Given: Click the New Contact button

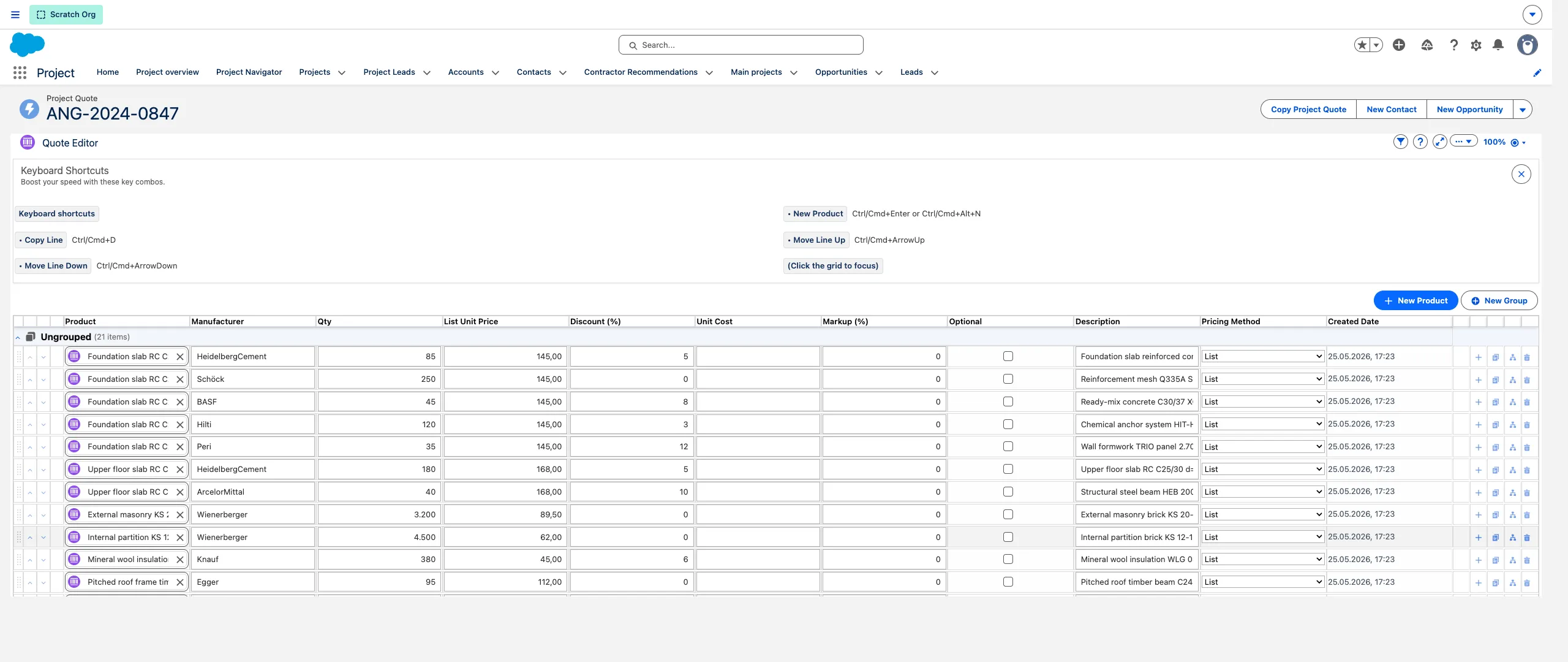Looking at the screenshot, I should point(1391,110).
